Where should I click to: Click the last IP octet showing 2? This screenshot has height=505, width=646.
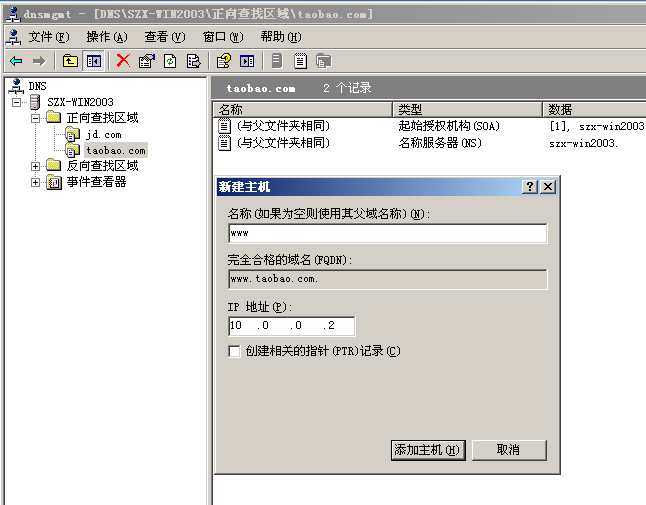point(332,326)
